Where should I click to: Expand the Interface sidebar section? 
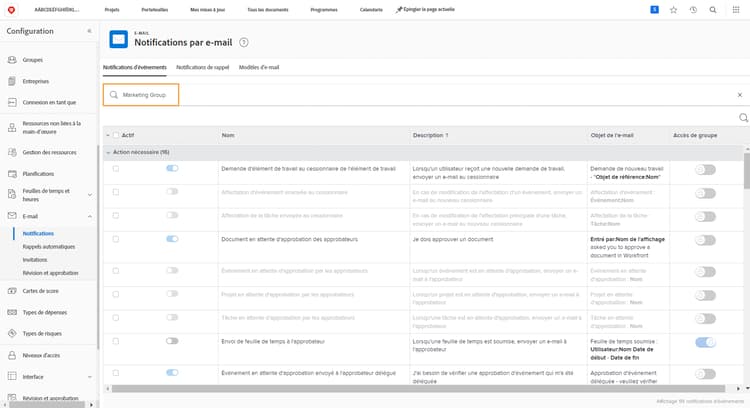90,377
